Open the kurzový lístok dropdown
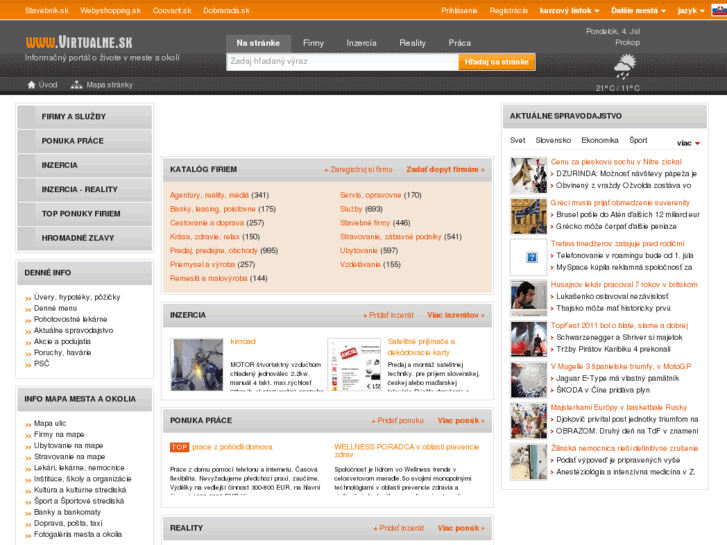 tap(569, 10)
